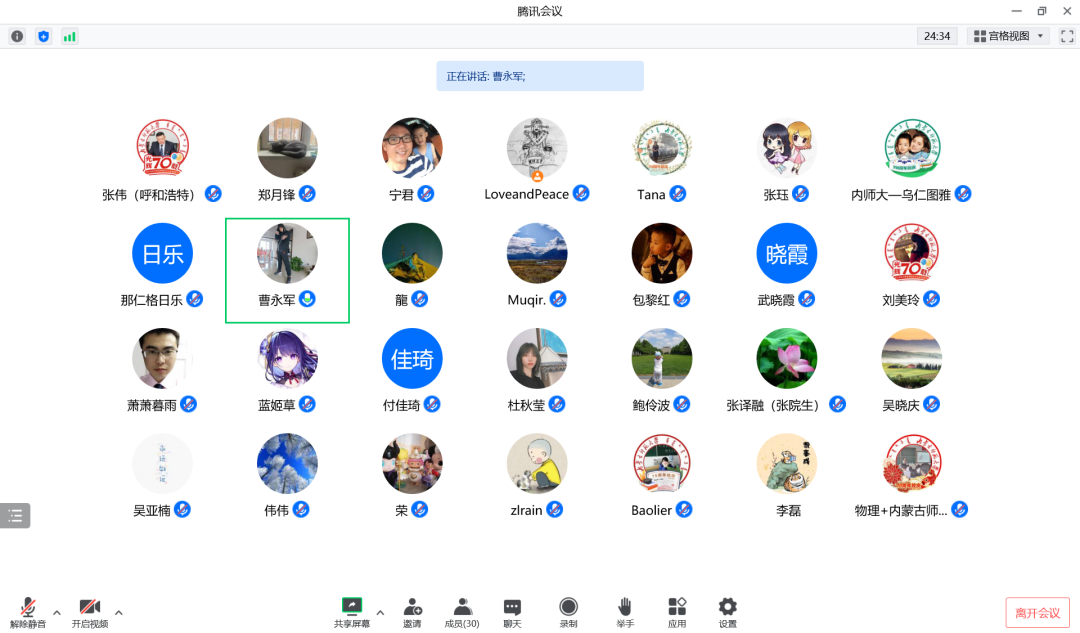This screenshot has width=1080, height=633.
Task: Open meeting info icon in top bar
Action: click(x=17, y=36)
